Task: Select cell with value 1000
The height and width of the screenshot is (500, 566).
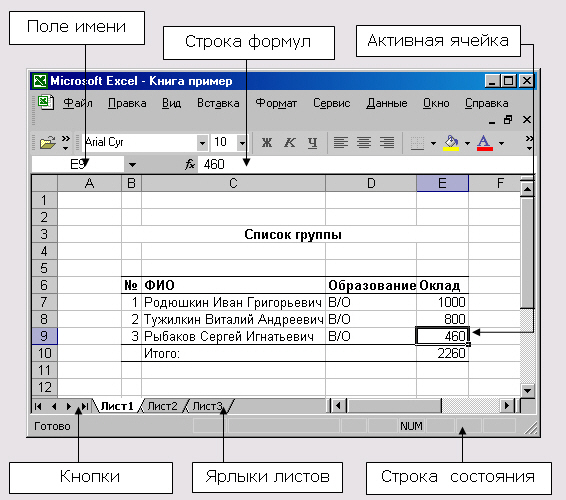Action: tap(443, 302)
